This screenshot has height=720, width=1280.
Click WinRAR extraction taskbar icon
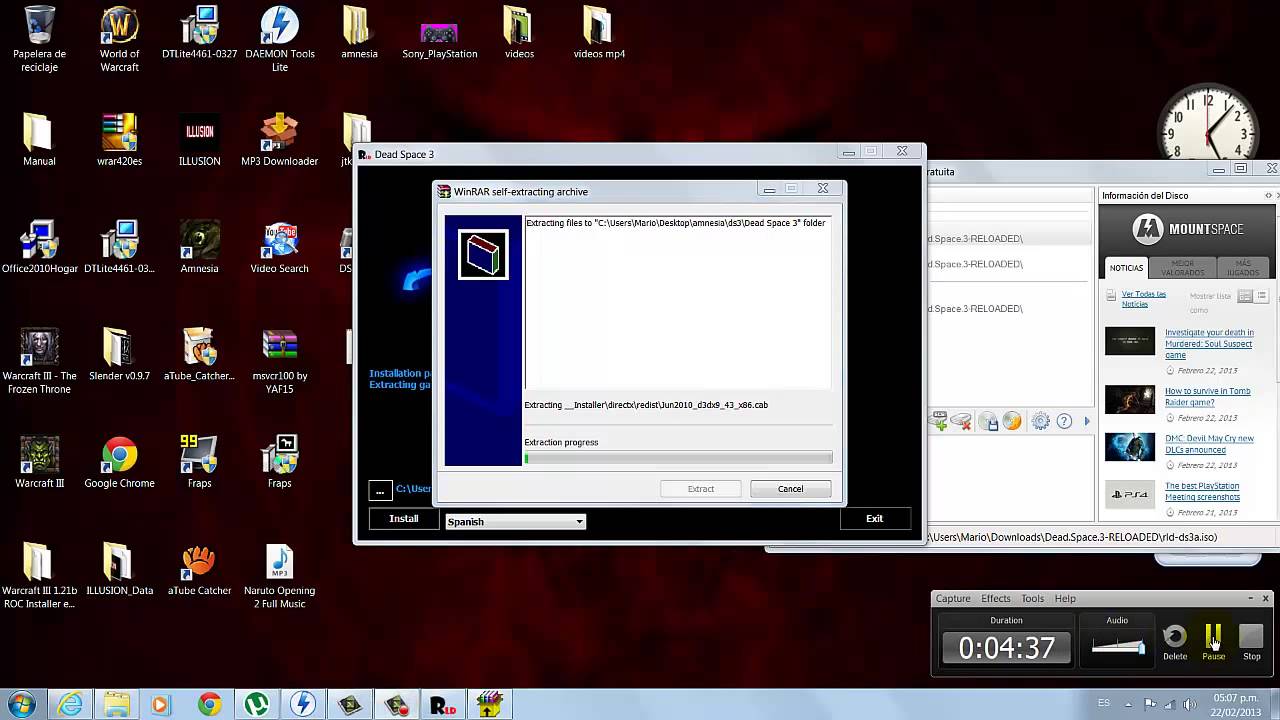(x=489, y=704)
